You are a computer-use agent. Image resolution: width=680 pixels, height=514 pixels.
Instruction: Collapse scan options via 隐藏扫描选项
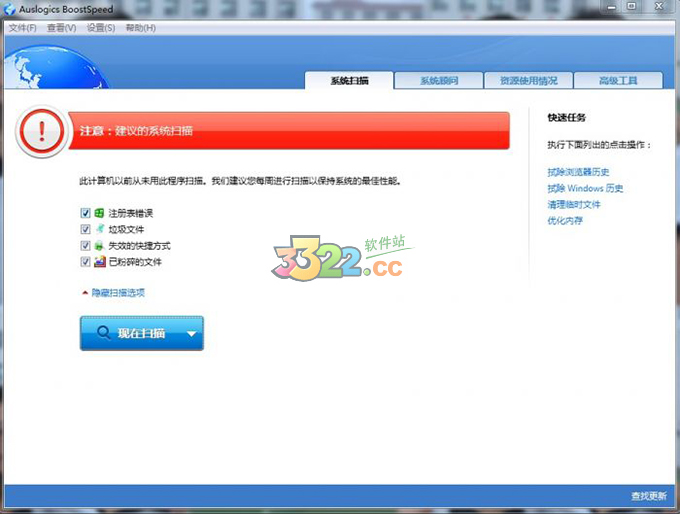pos(118,293)
